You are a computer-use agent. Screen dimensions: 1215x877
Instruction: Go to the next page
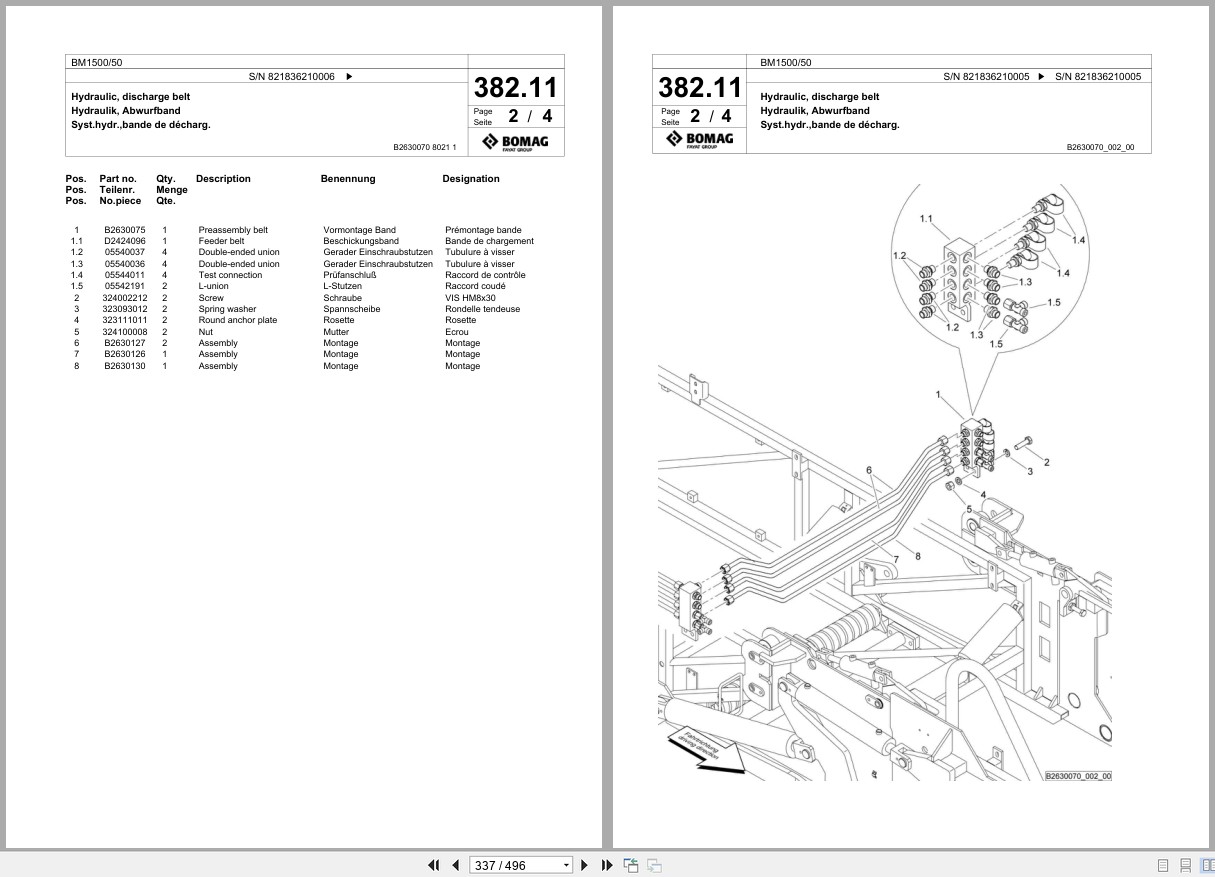(x=585, y=865)
